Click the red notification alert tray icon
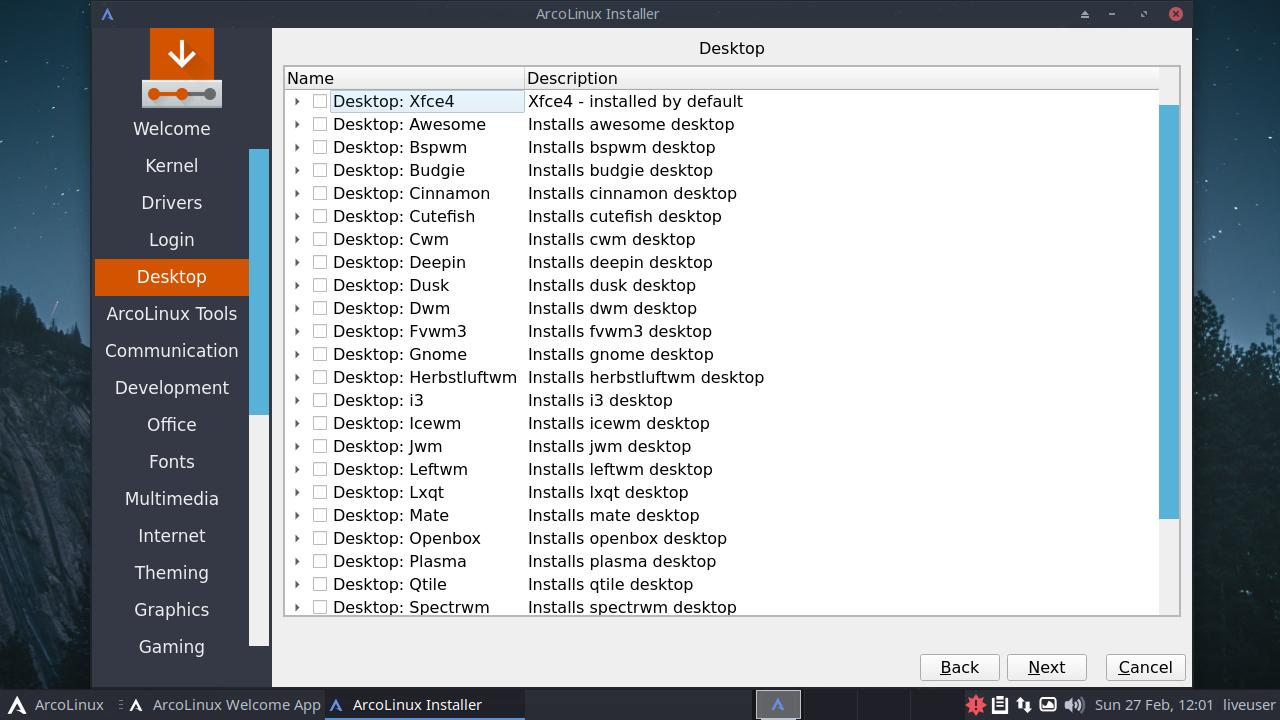Image resolution: width=1280 pixels, height=720 pixels. 975,705
